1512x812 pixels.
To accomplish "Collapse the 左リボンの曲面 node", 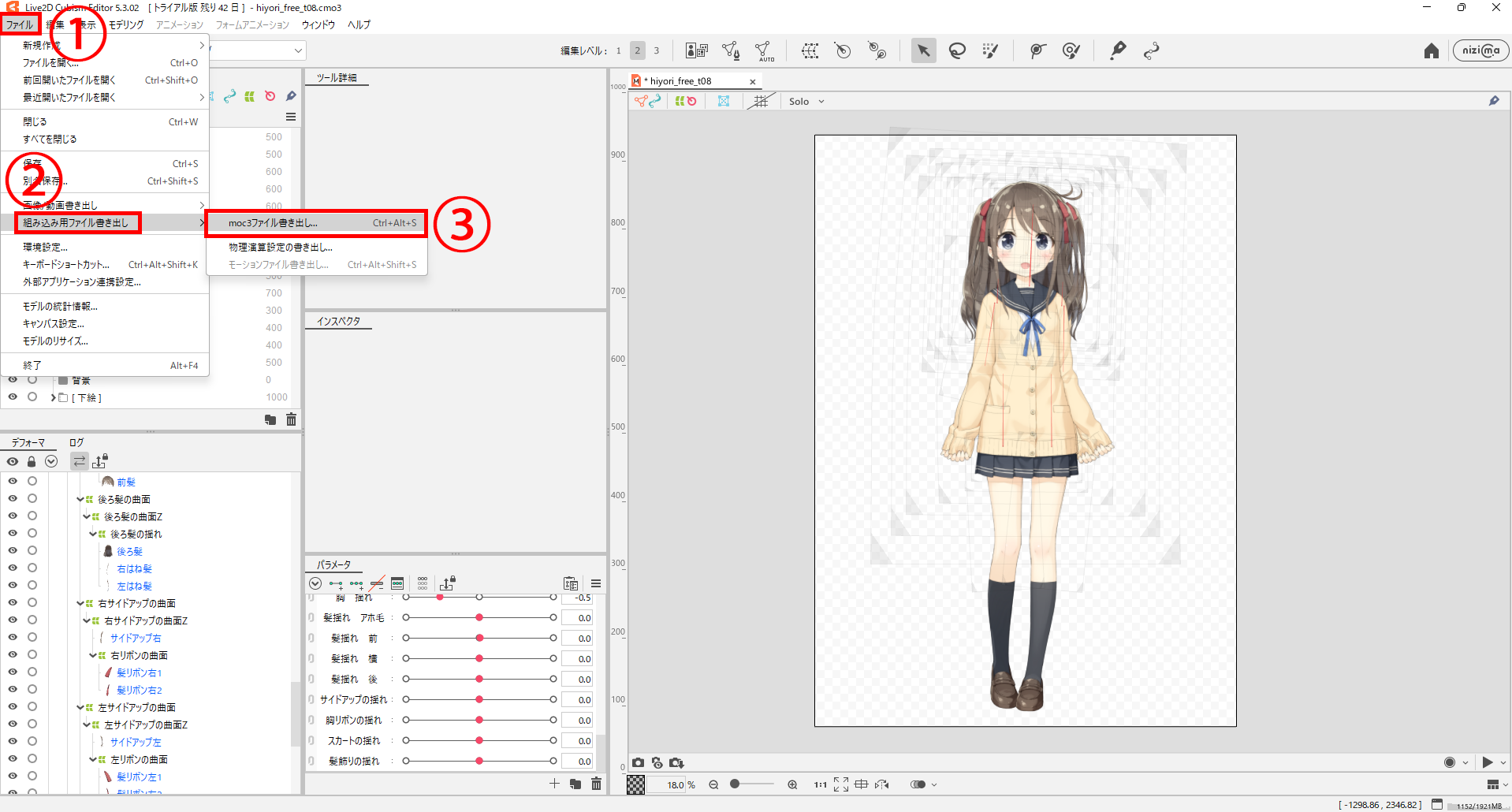I will (x=93, y=759).
